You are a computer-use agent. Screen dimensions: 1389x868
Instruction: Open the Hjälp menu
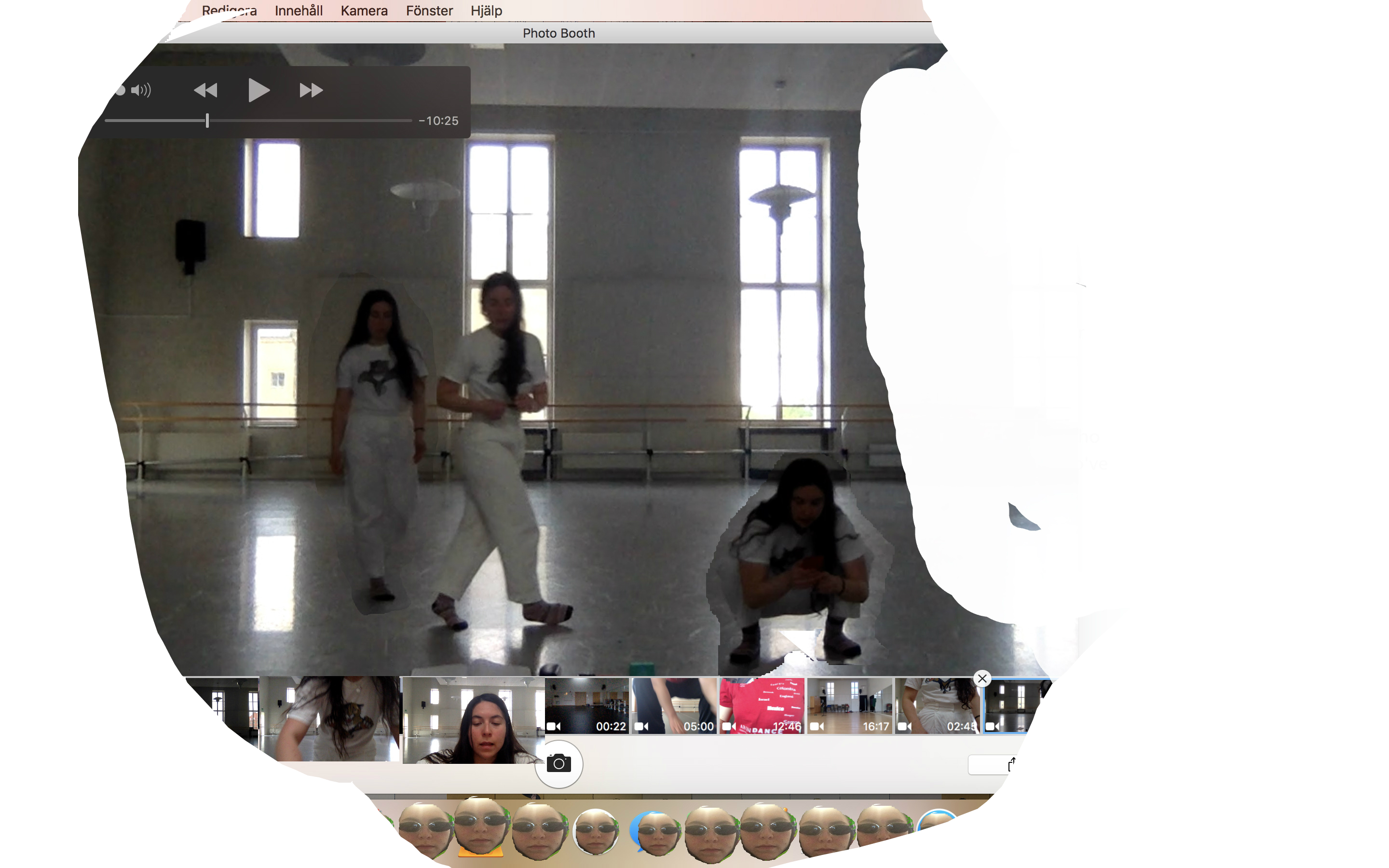(x=486, y=11)
